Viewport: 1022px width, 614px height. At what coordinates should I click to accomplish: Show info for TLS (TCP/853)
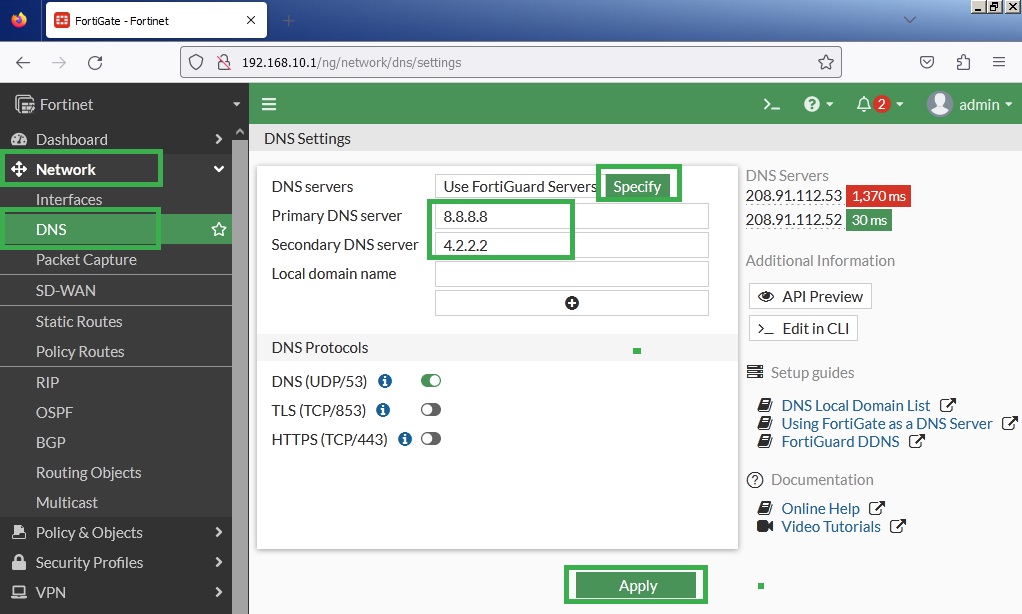[x=383, y=410]
